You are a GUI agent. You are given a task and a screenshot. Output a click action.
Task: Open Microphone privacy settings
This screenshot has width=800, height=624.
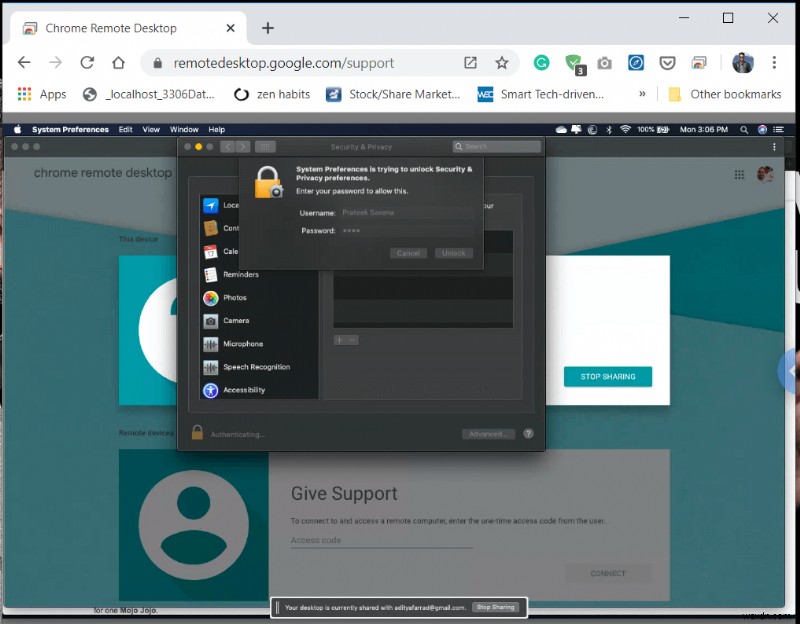[240, 343]
